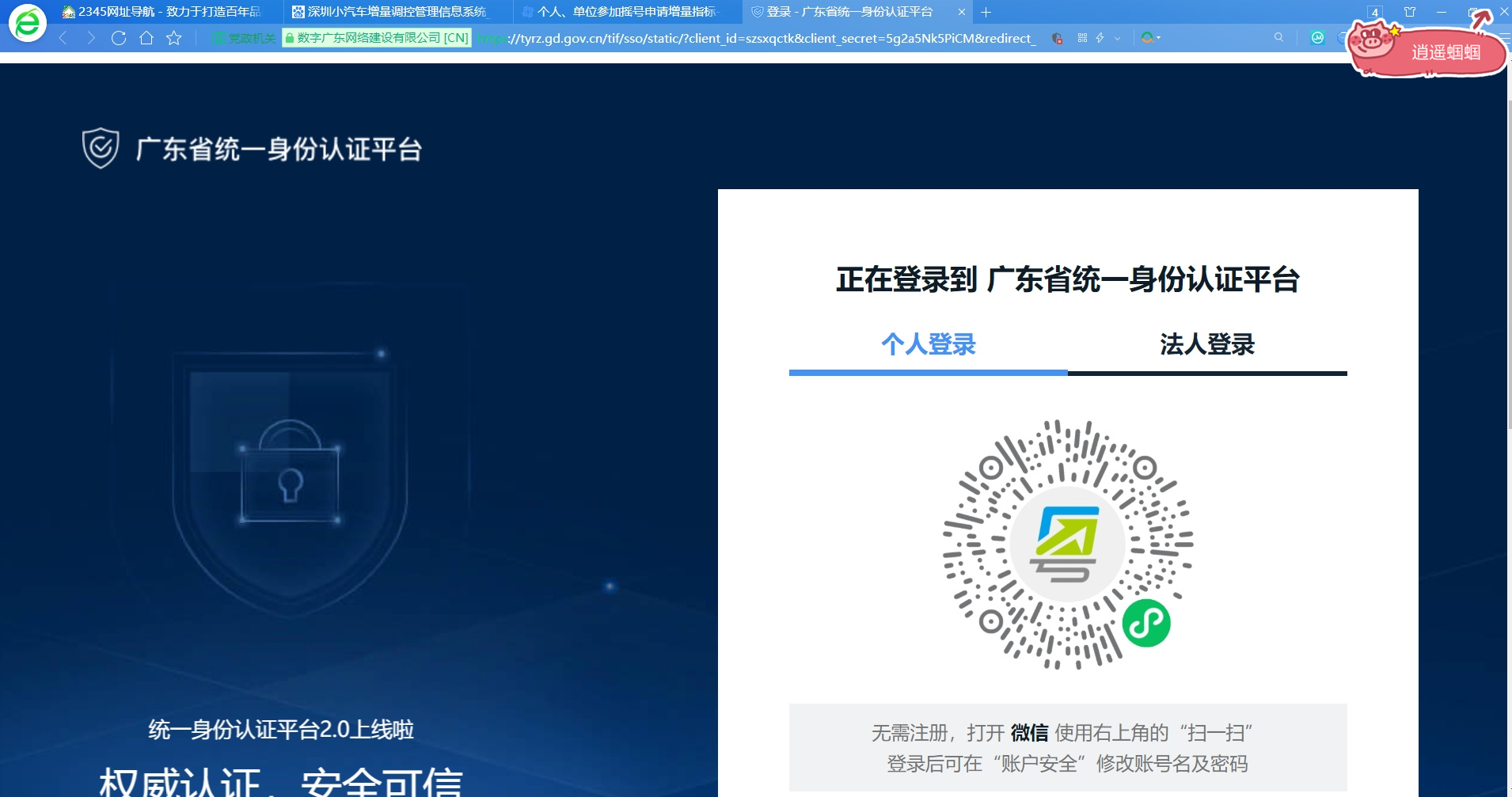
Task: Open the teal JM extension icon
Action: pyautogui.click(x=1317, y=38)
